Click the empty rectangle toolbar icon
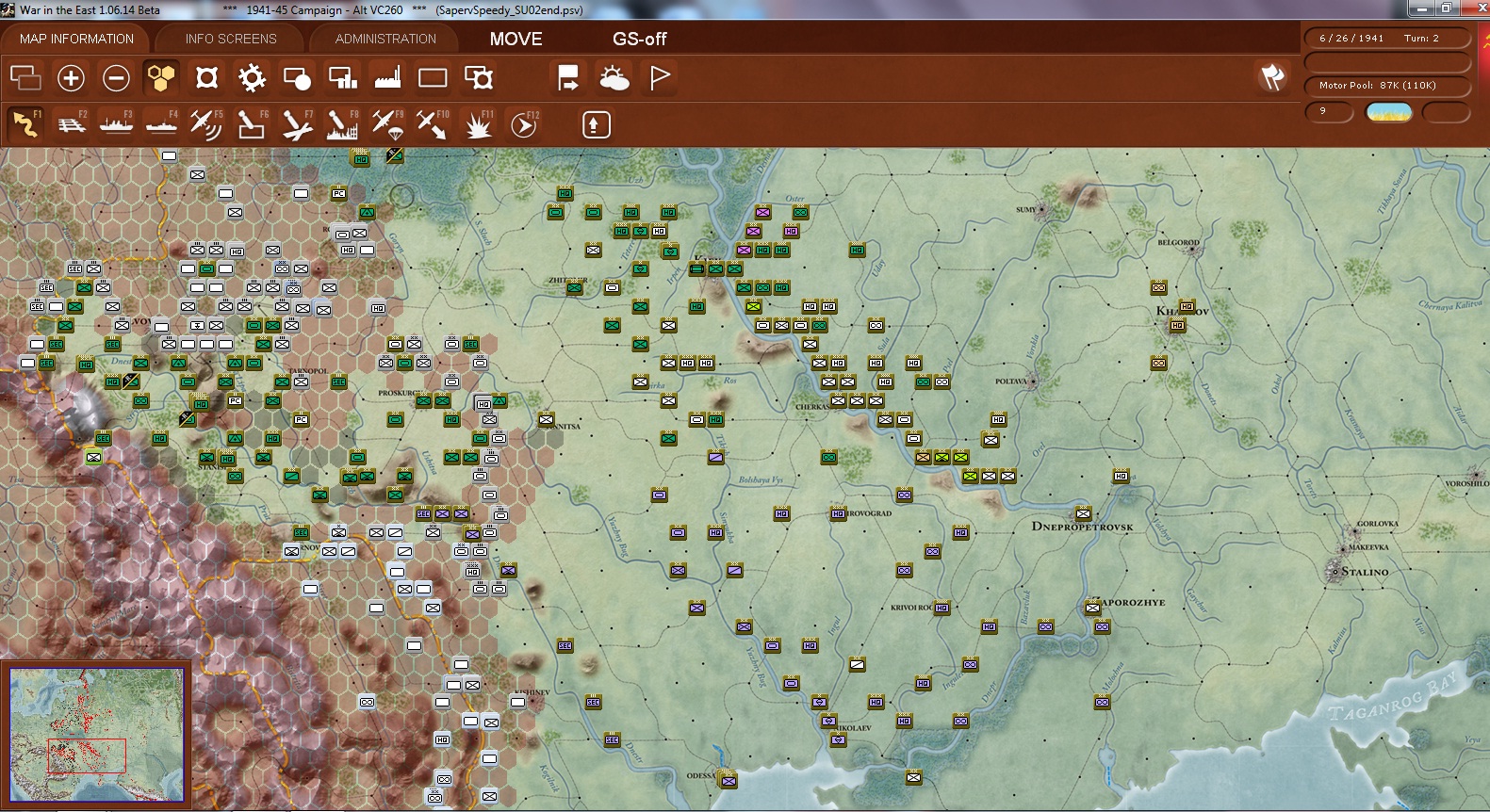This screenshot has width=1490, height=812. pos(433,77)
